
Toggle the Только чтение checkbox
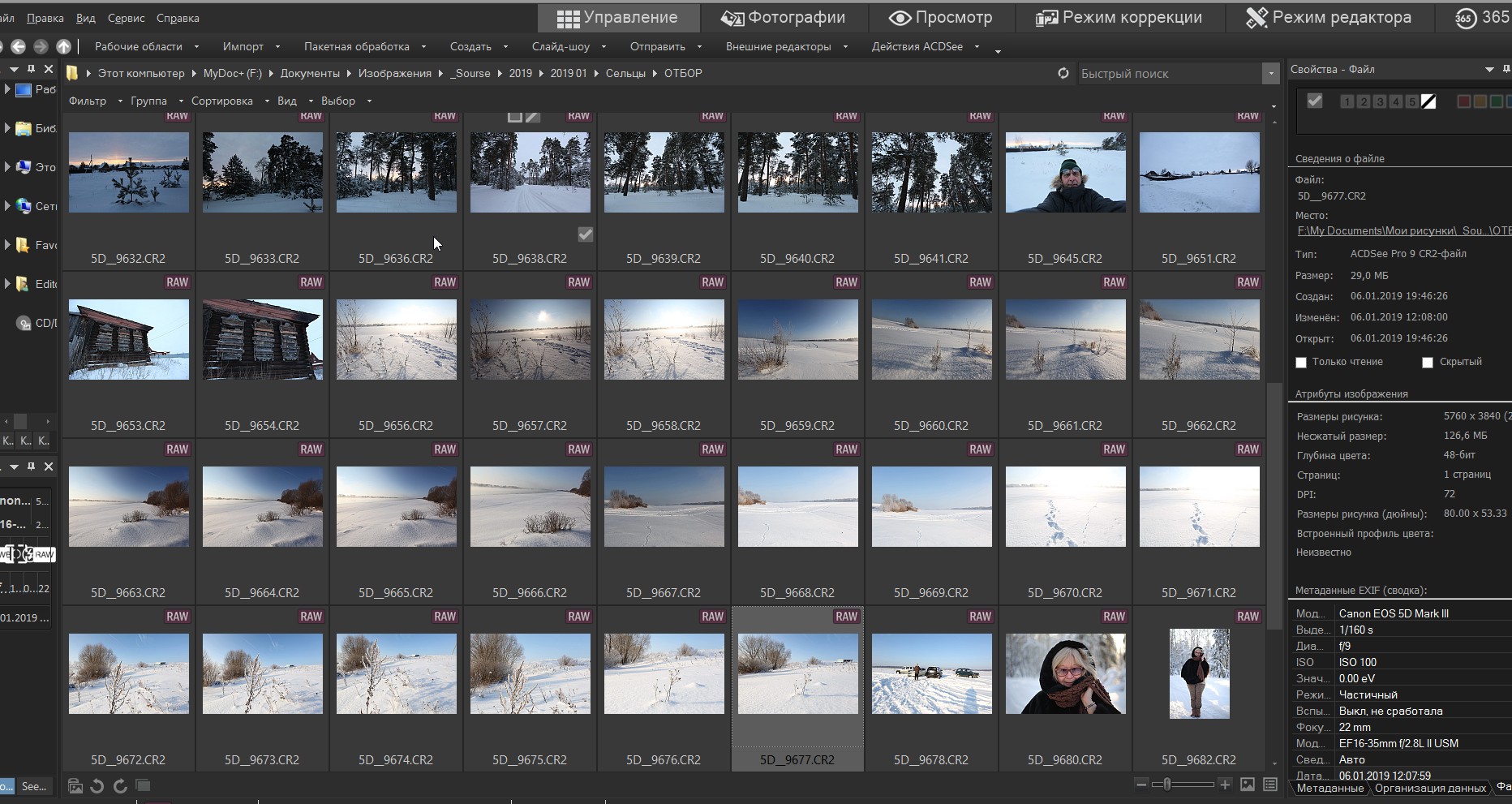pyautogui.click(x=1301, y=363)
